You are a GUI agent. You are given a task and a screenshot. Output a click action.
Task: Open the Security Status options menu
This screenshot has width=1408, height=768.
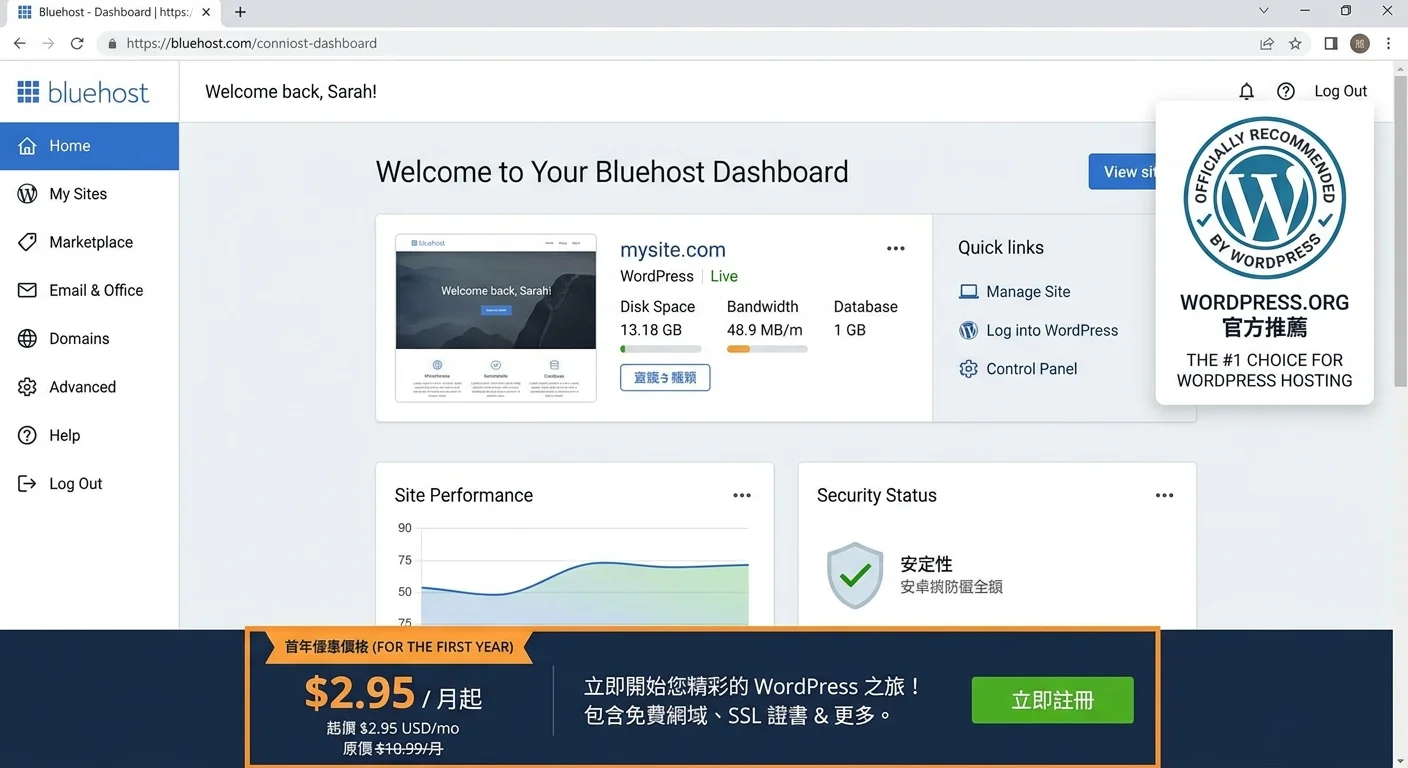coord(1164,494)
